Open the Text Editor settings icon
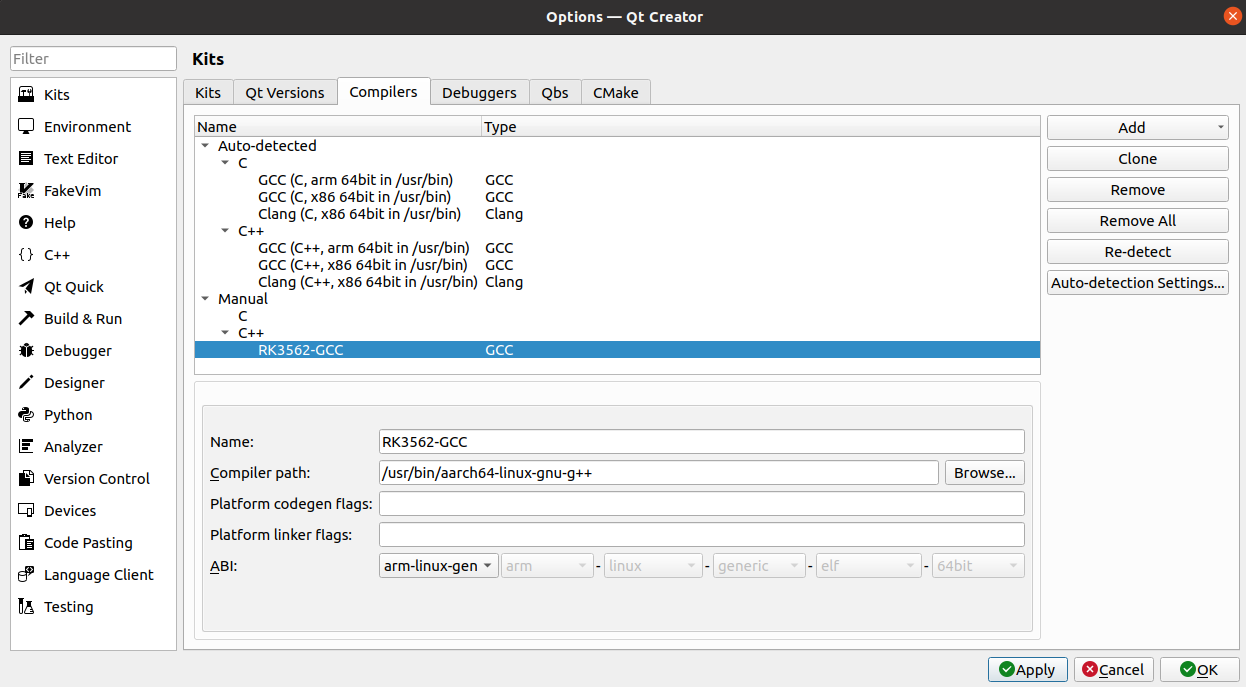This screenshot has height=687, width=1246. pos(26,158)
